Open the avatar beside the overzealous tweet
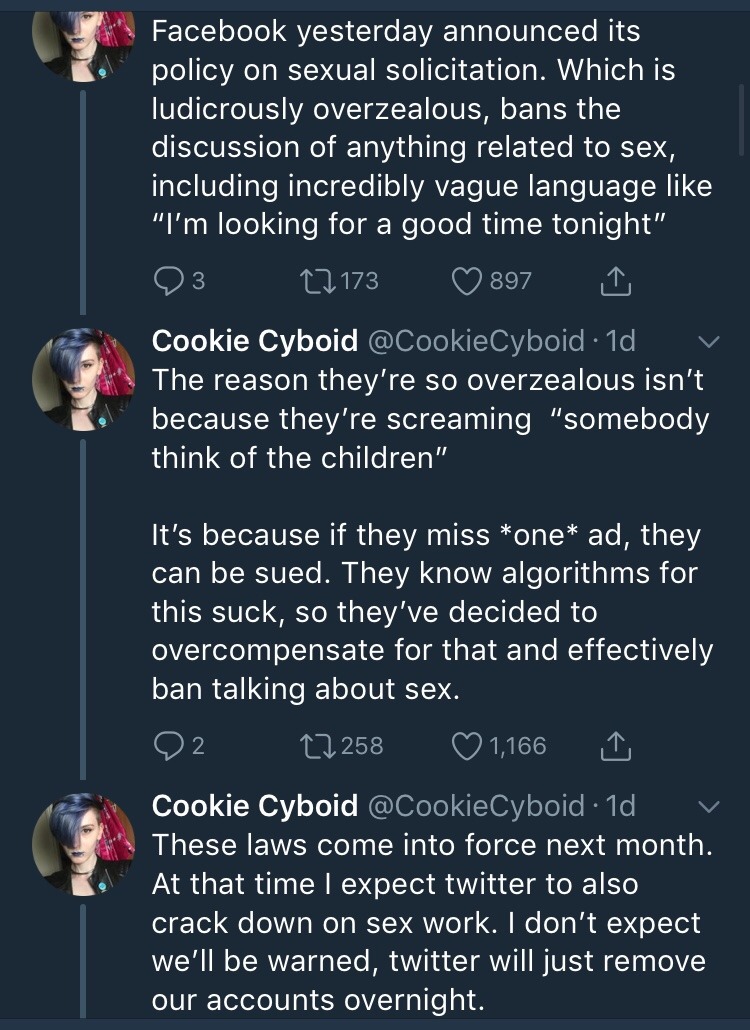This screenshot has width=750, height=1030. coord(84,379)
